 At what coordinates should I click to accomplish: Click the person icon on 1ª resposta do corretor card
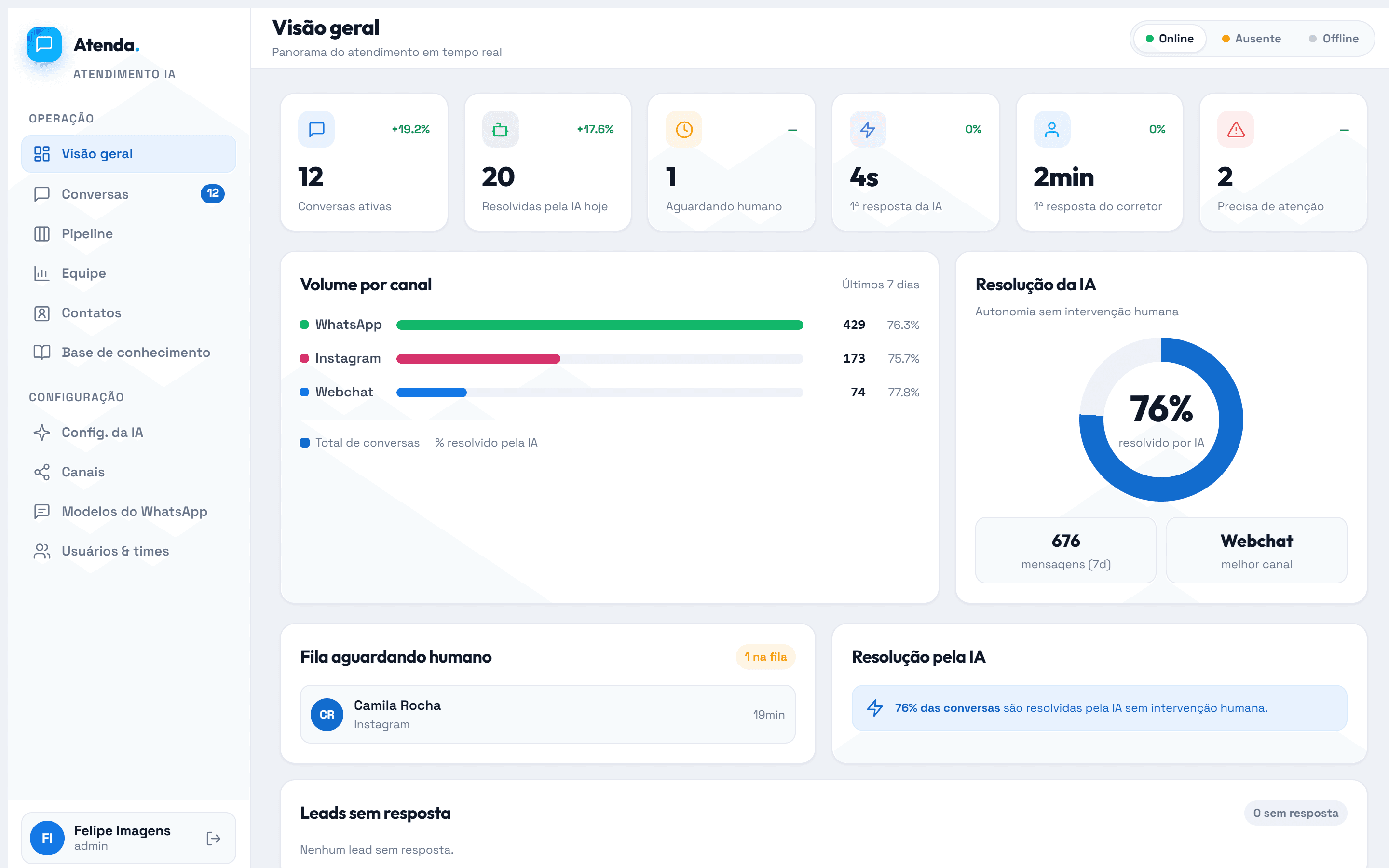(1051, 129)
